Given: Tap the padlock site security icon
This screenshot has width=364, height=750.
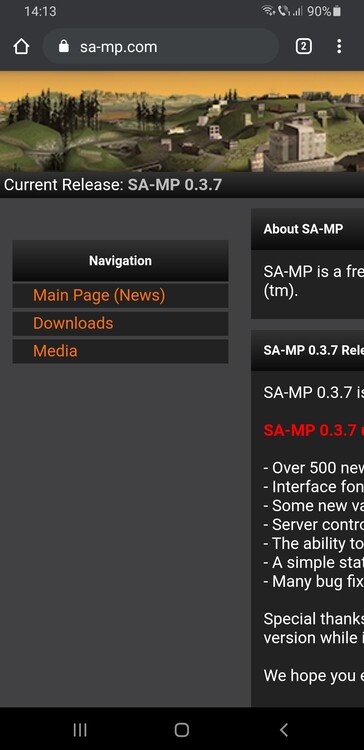Looking at the screenshot, I should [64, 46].
